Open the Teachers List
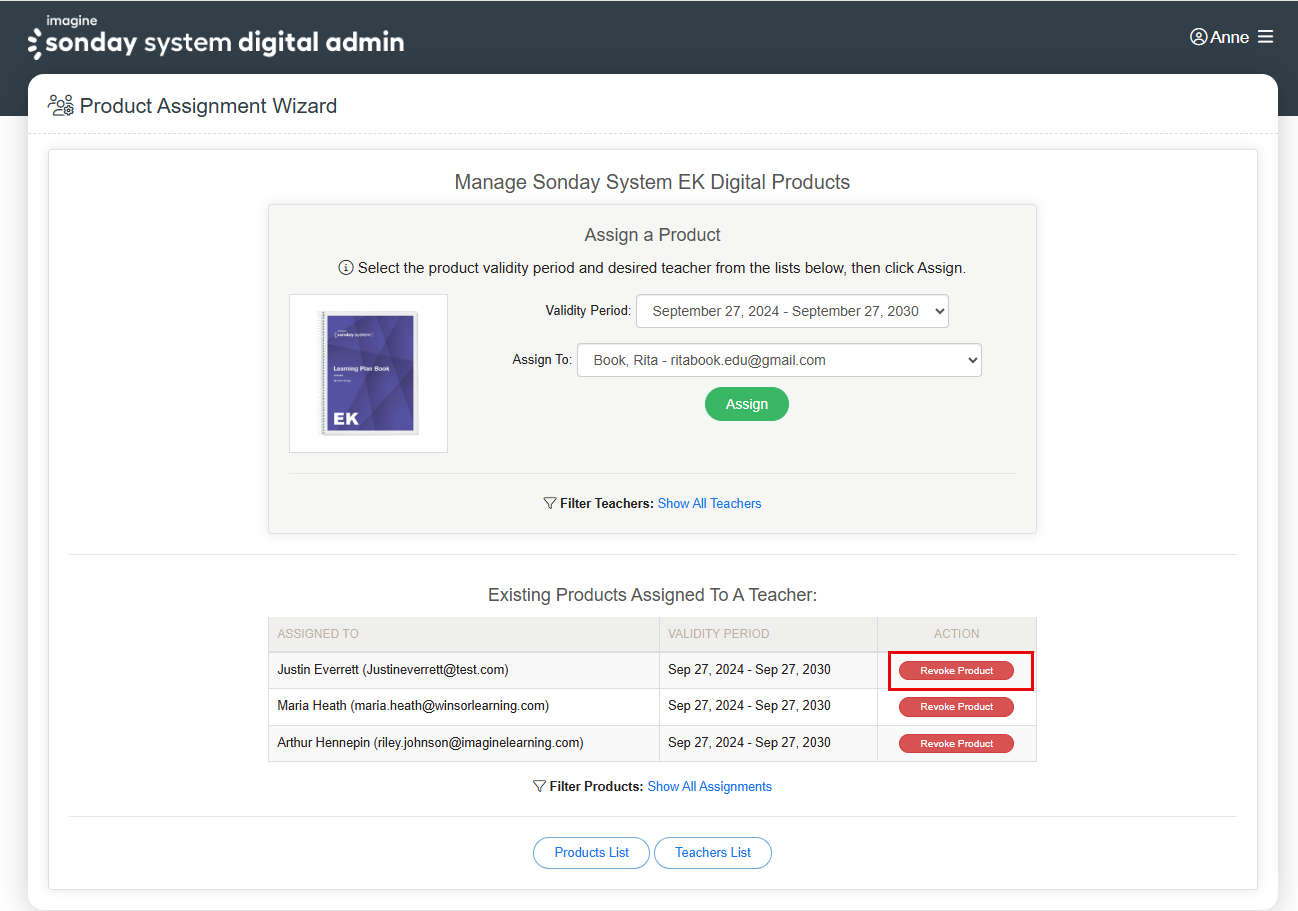This screenshot has height=911, width=1298. point(713,852)
